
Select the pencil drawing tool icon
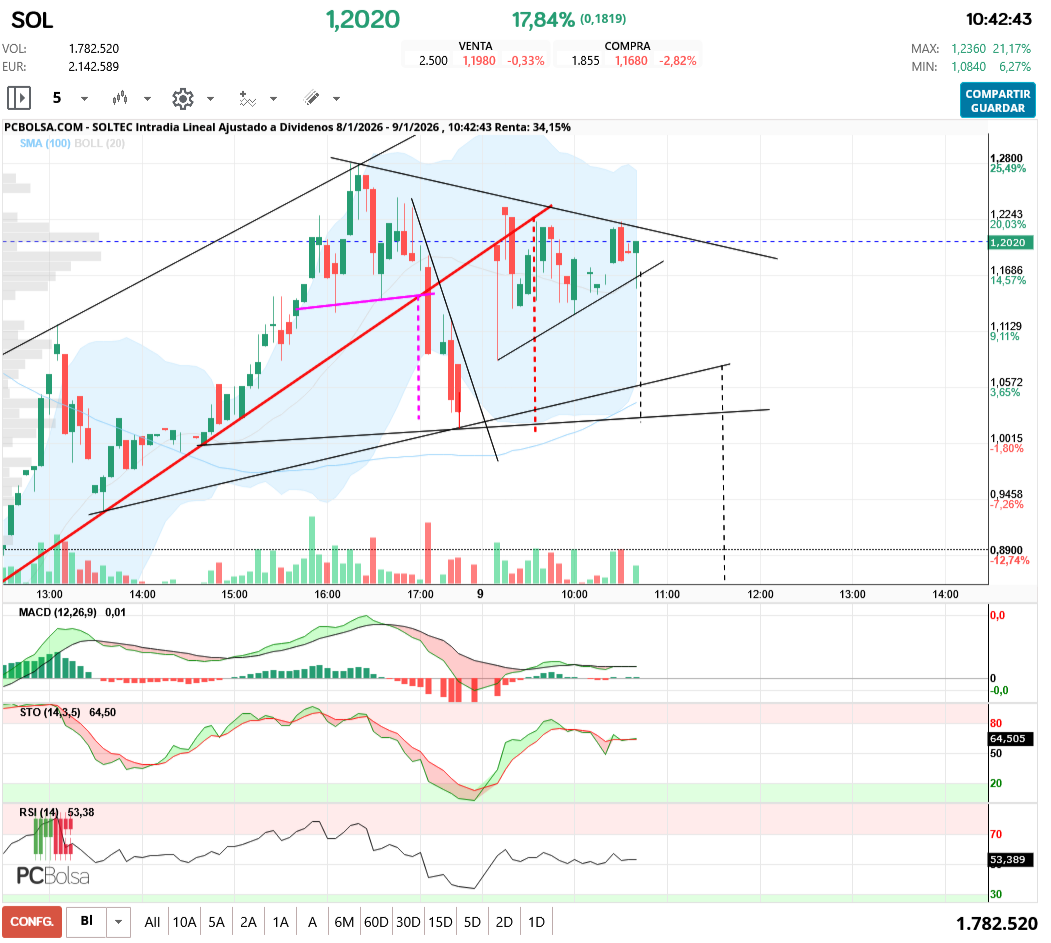[311, 98]
